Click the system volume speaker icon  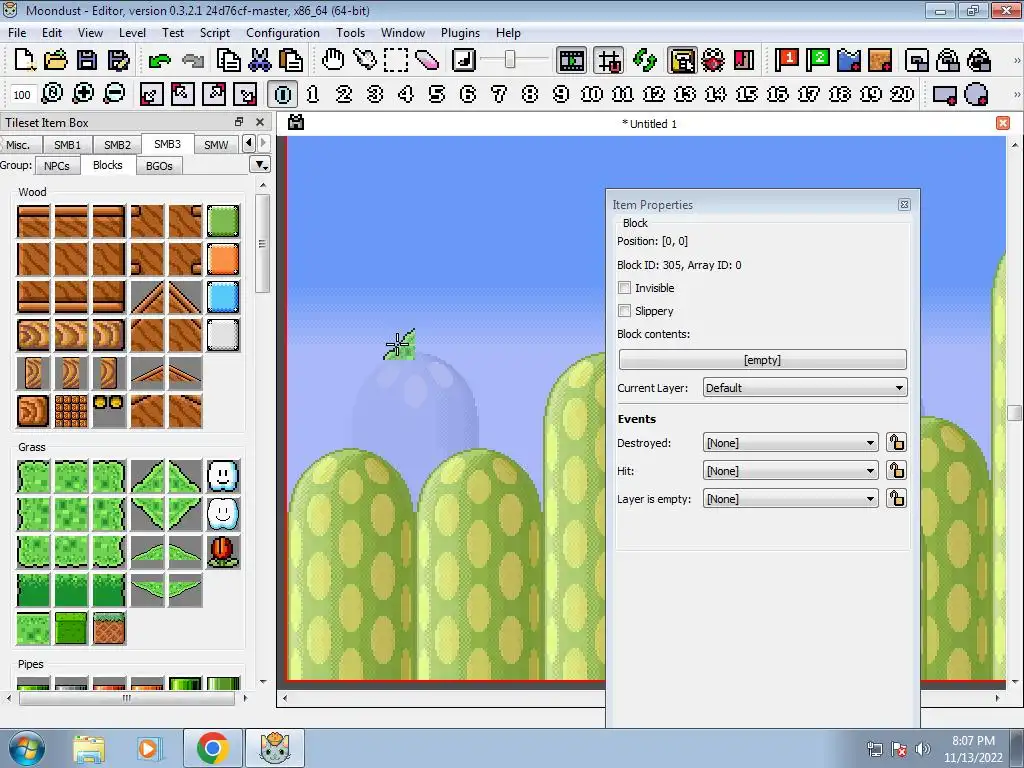[x=922, y=749]
